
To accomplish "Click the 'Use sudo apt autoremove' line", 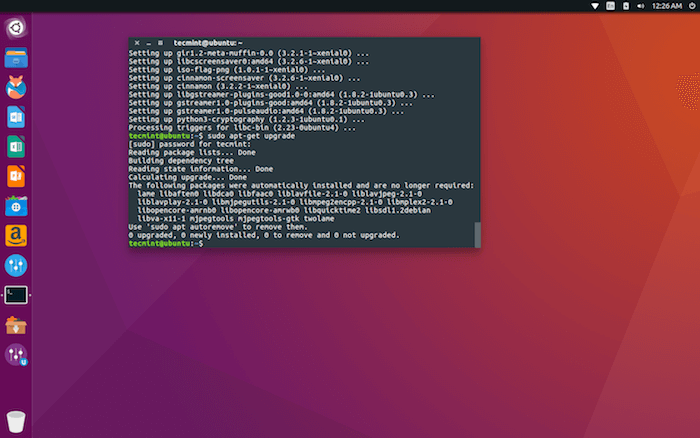I will click(218, 227).
